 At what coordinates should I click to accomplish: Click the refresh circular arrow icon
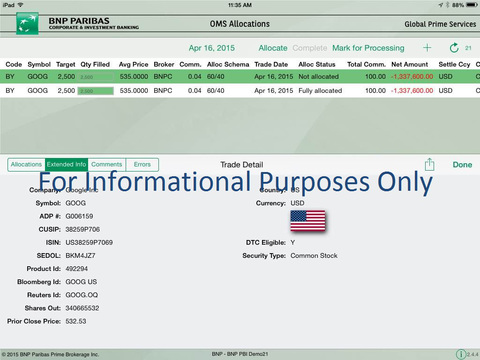(454, 48)
